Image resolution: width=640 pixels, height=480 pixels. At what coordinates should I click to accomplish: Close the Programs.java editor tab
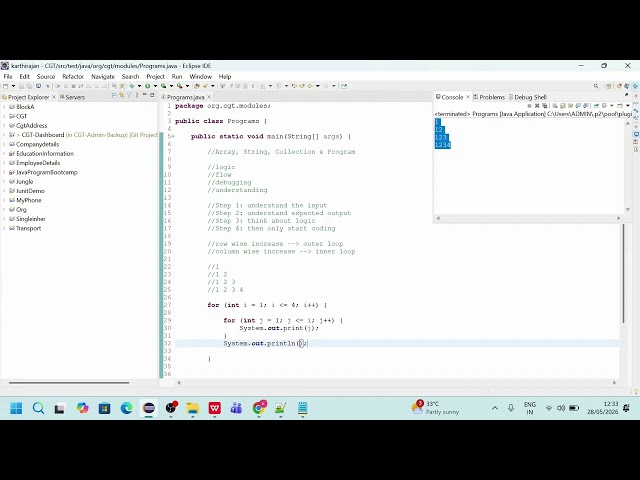[209, 97]
